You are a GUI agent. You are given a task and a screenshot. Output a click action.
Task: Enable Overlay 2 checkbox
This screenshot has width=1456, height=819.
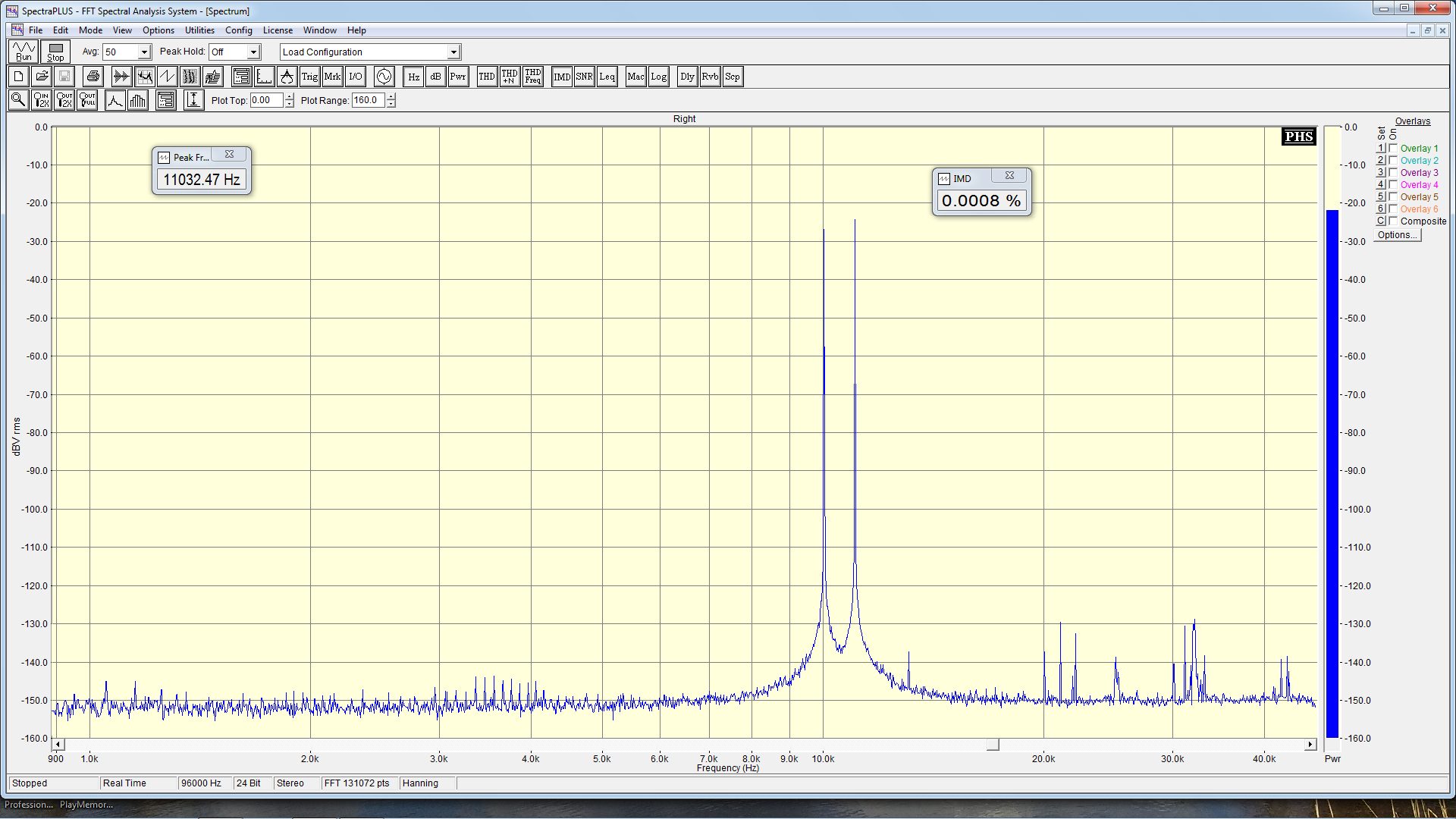(1393, 161)
